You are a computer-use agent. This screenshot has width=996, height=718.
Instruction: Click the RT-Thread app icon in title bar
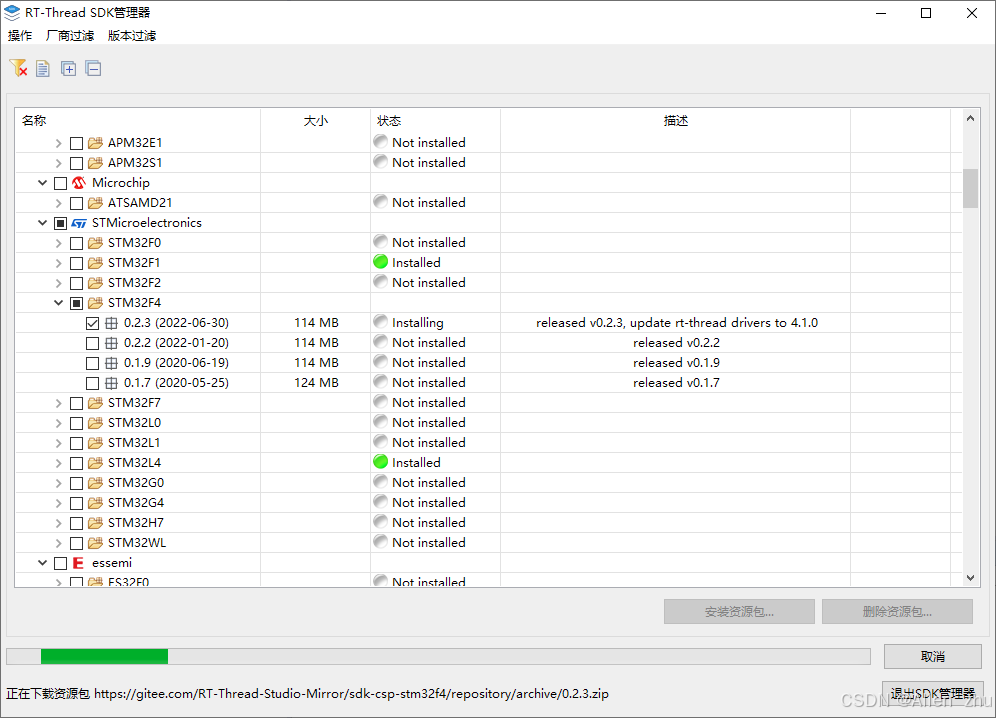[x=12, y=13]
